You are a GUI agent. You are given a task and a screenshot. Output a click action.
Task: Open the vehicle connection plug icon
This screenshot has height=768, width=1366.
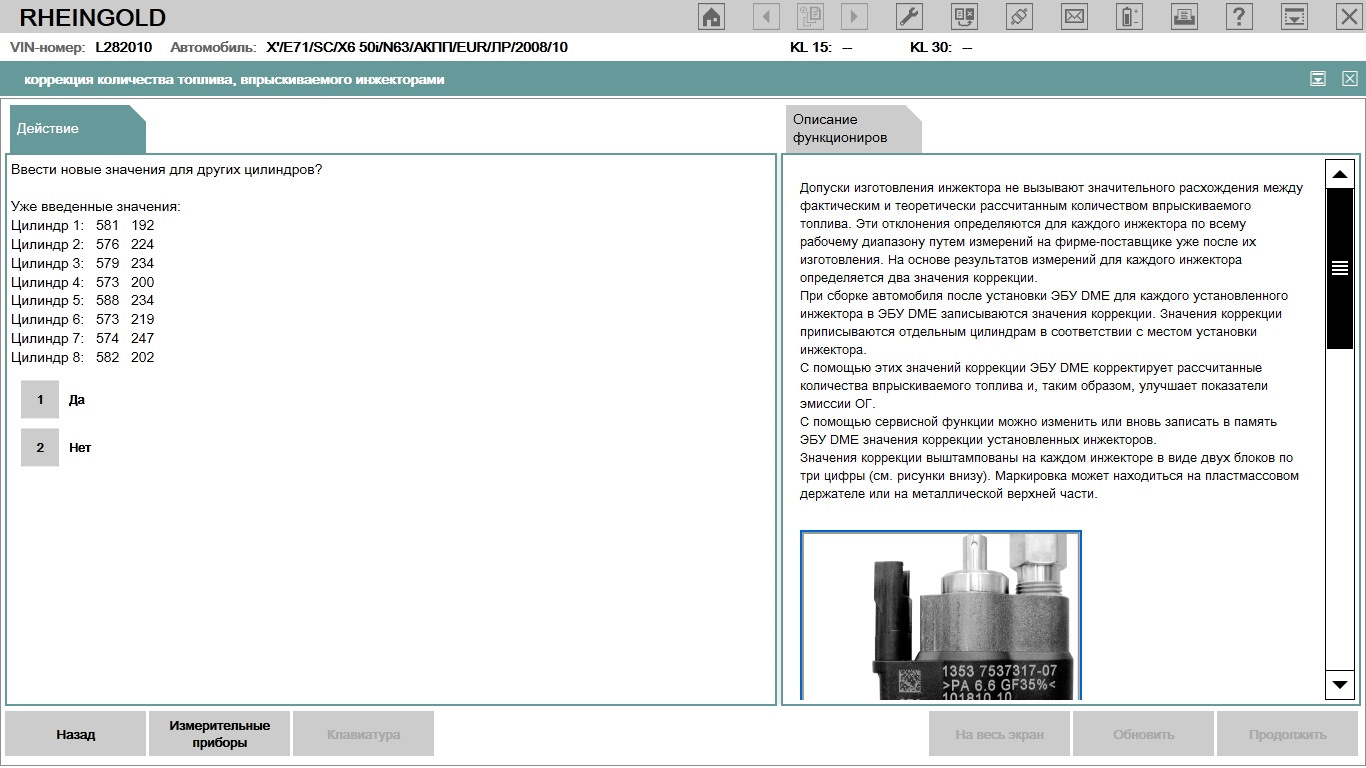1019,16
